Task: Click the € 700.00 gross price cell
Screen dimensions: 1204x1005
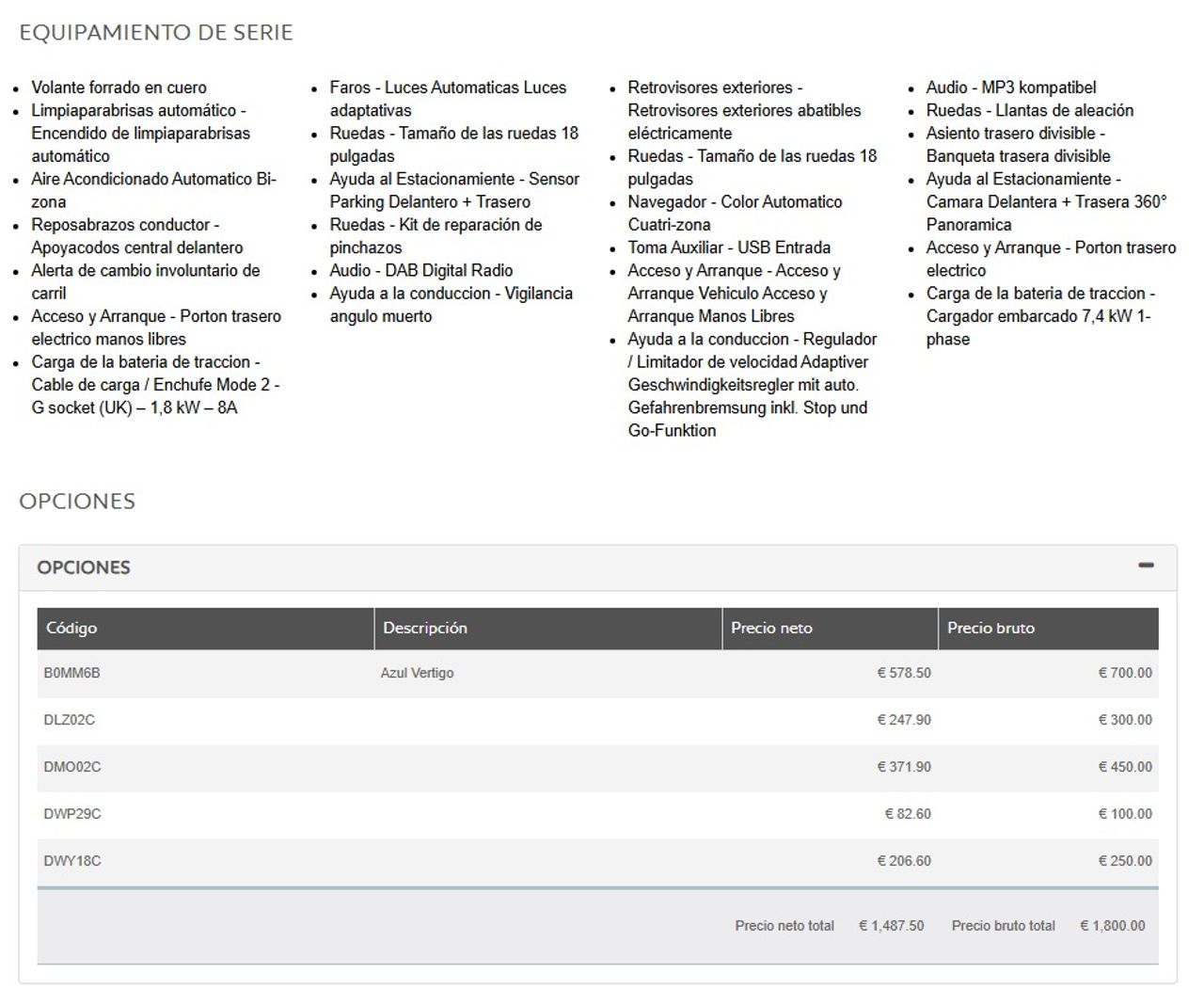Action: tap(1125, 673)
